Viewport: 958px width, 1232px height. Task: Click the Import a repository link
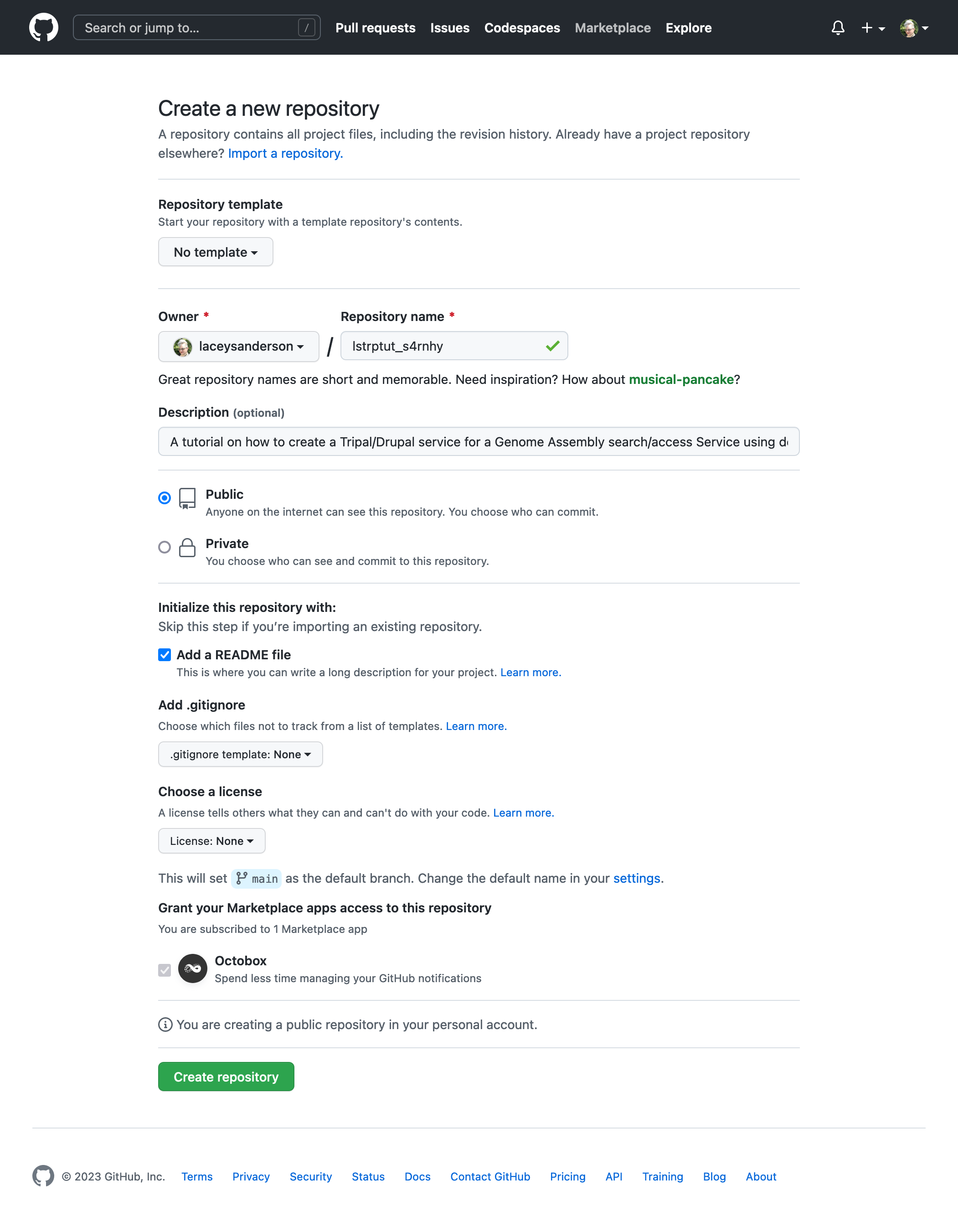point(283,153)
